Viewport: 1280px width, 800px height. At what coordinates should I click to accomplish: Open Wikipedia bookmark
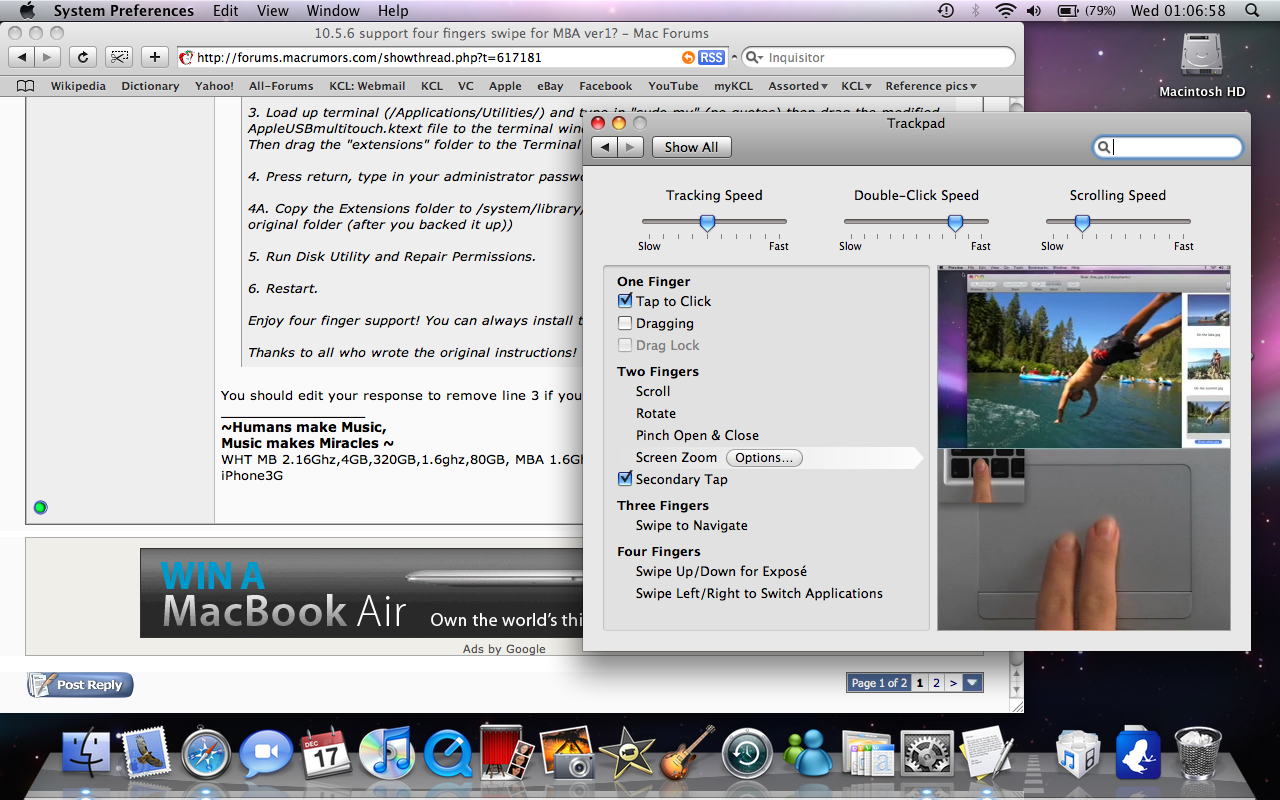tap(78, 86)
